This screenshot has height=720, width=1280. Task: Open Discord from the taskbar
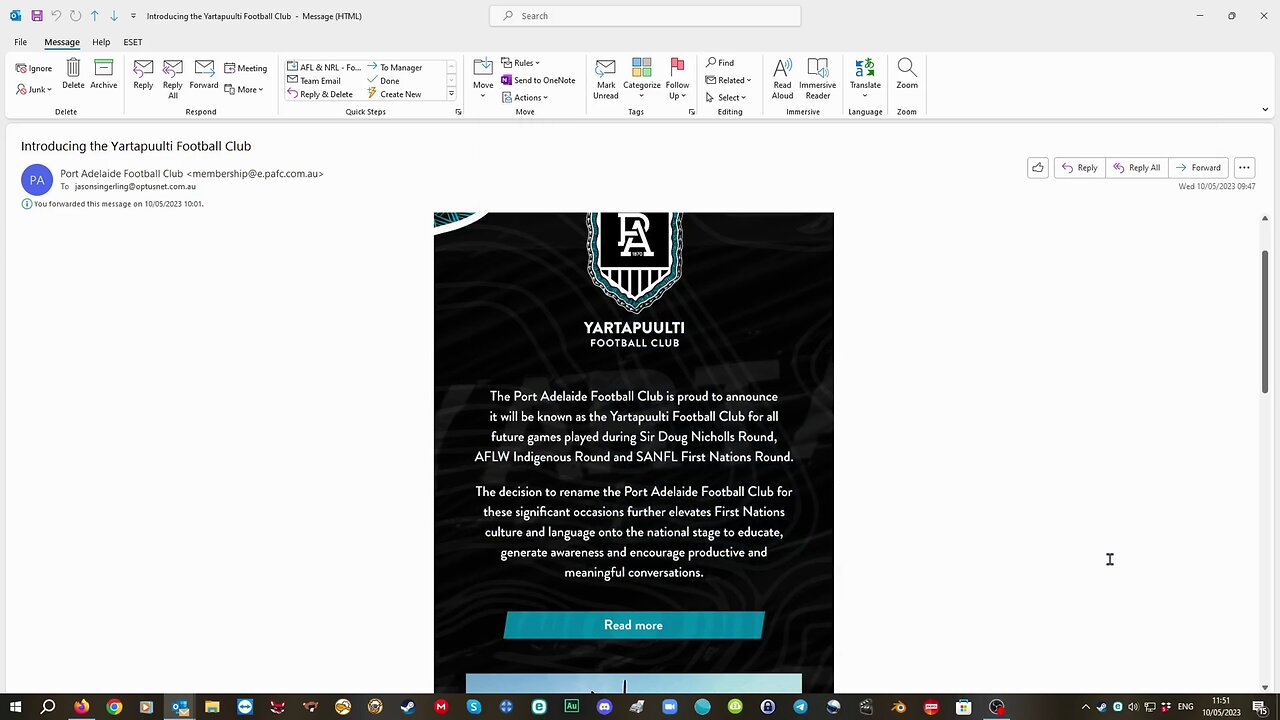pos(604,707)
